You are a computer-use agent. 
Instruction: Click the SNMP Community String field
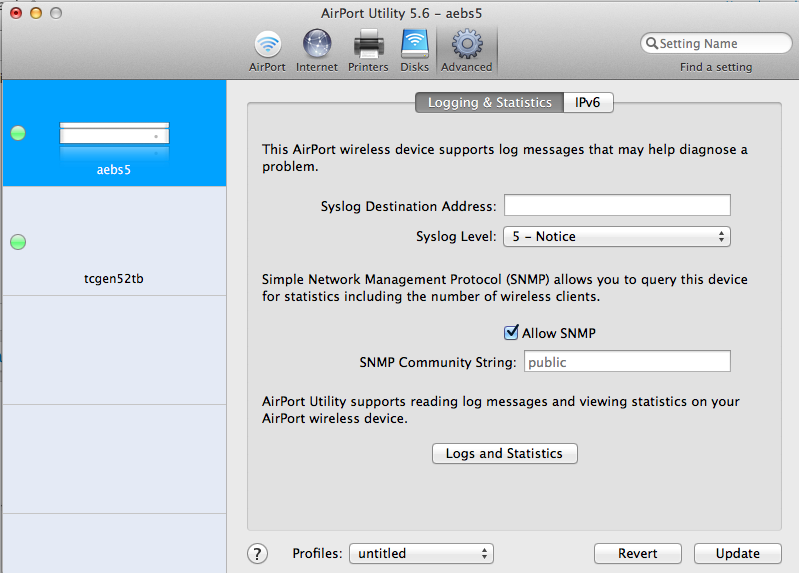(626, 362)
